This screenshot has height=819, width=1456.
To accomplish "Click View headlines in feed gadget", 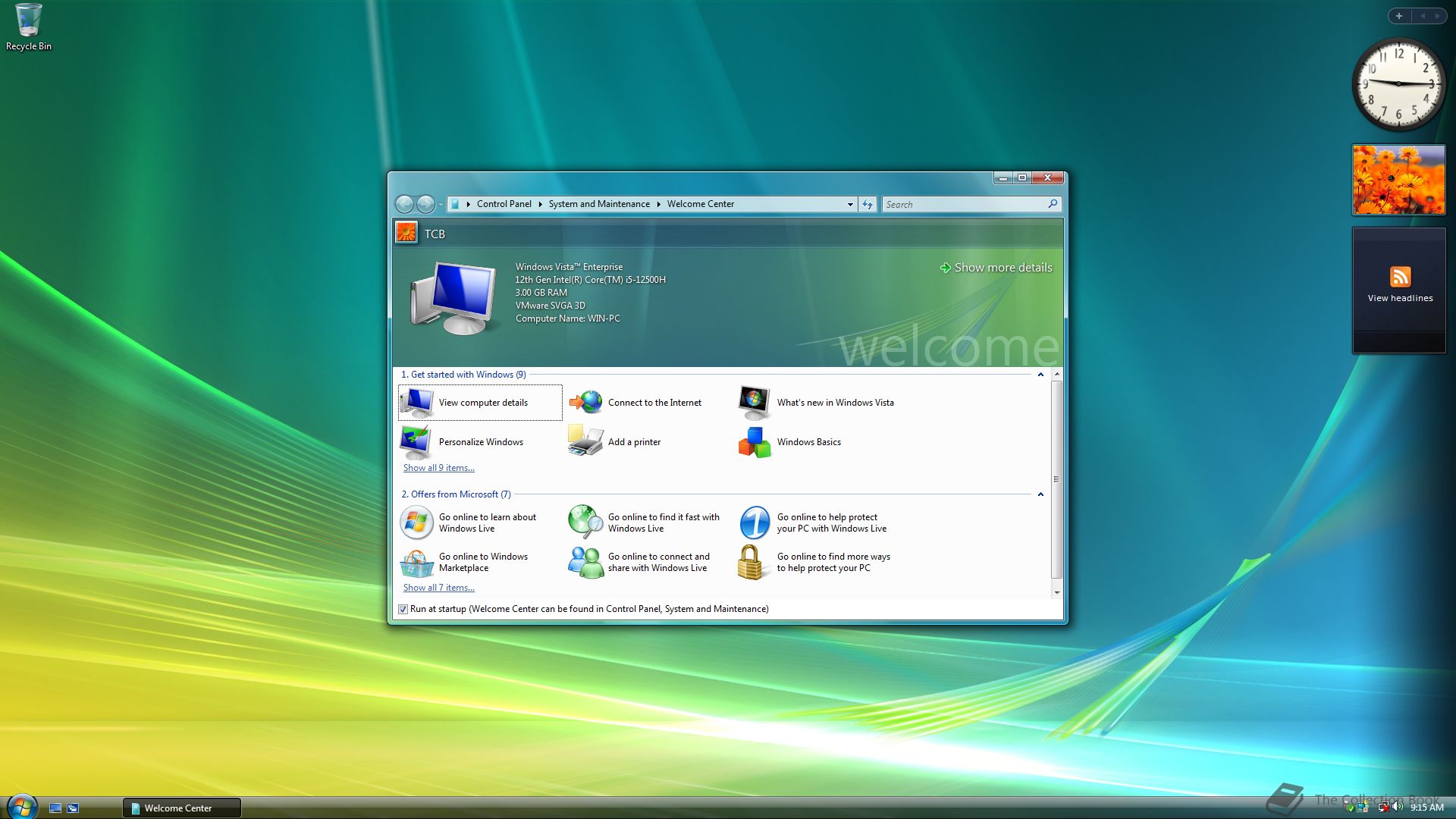I will tap(1400, 298).
